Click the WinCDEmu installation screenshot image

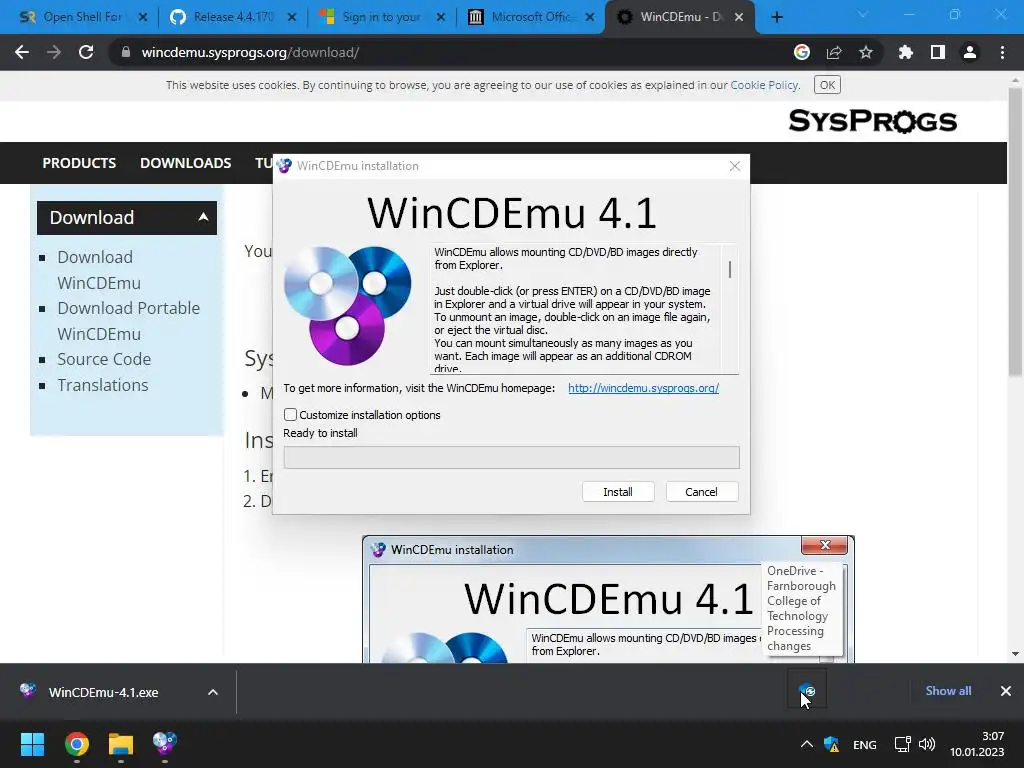click(608, 599)
